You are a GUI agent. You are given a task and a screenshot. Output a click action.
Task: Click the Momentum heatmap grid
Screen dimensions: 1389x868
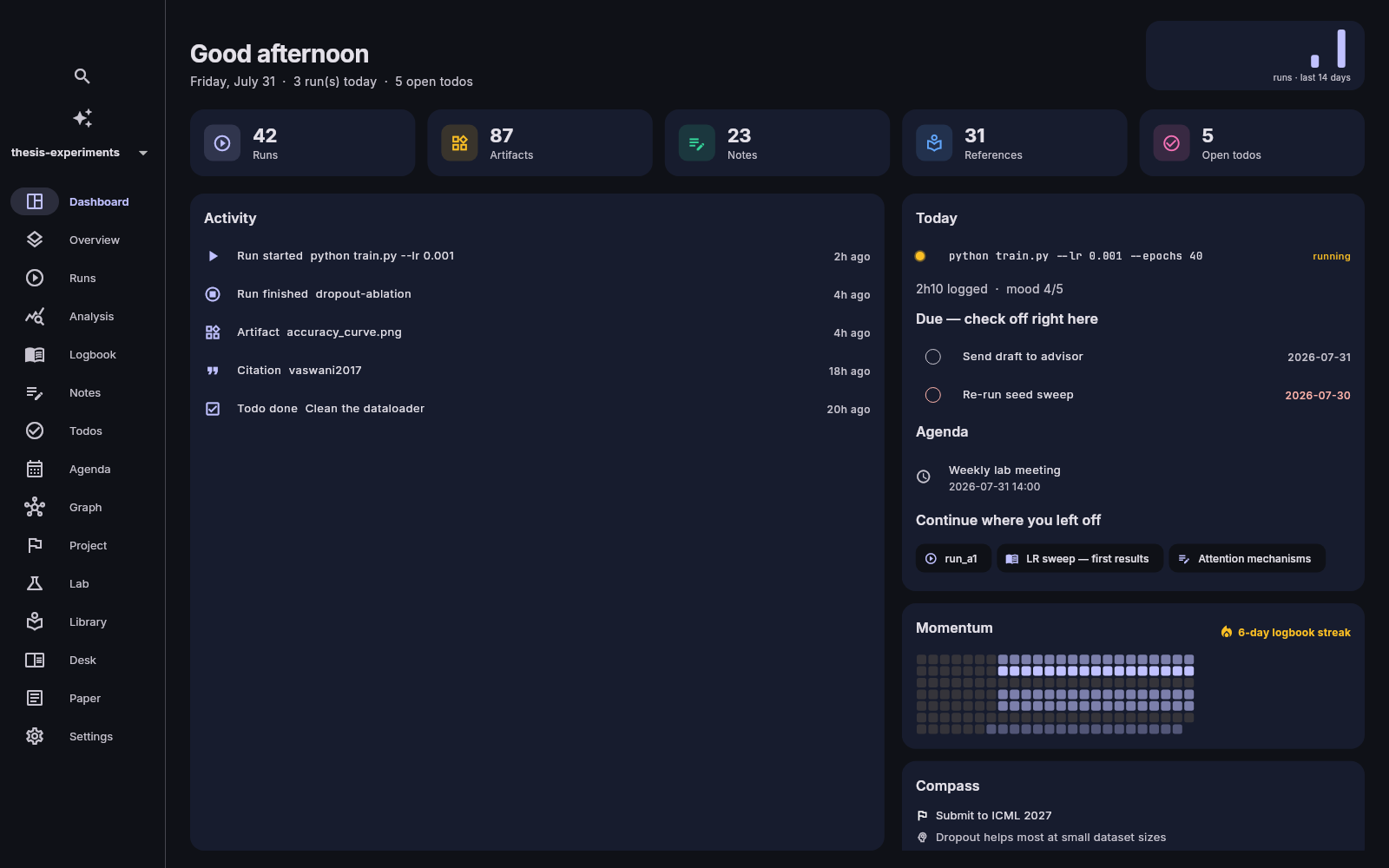(x=1055, y=694)
